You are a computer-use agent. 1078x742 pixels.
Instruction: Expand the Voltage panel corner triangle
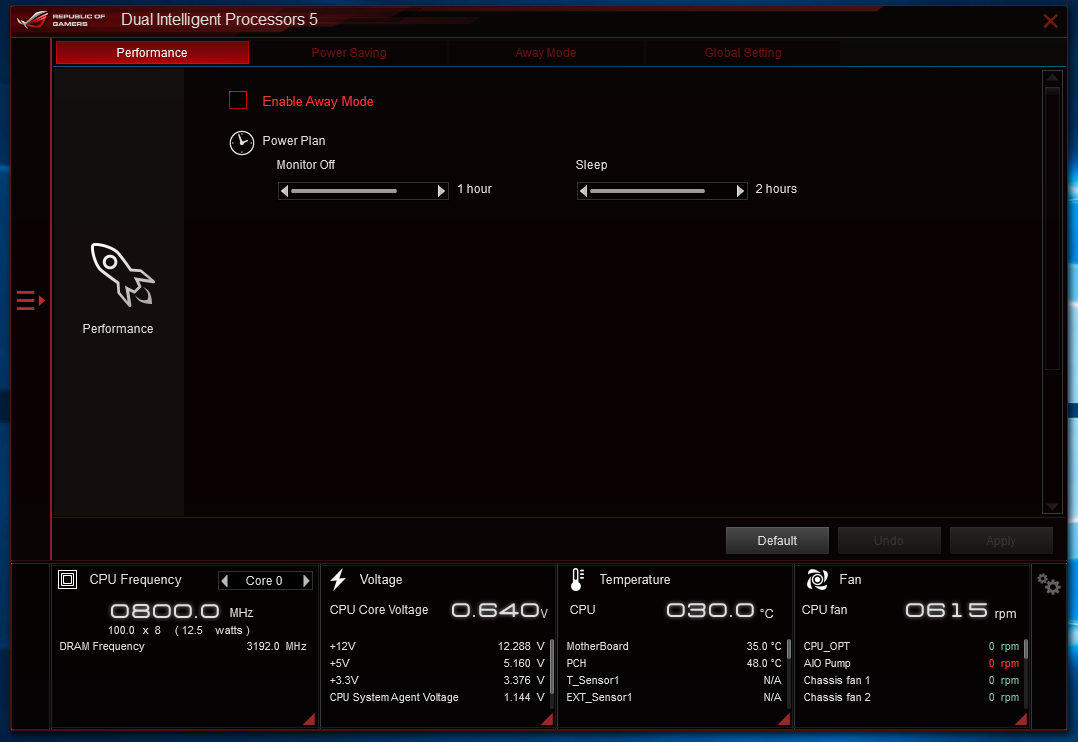pyautogui.click(x=548, y=719)
